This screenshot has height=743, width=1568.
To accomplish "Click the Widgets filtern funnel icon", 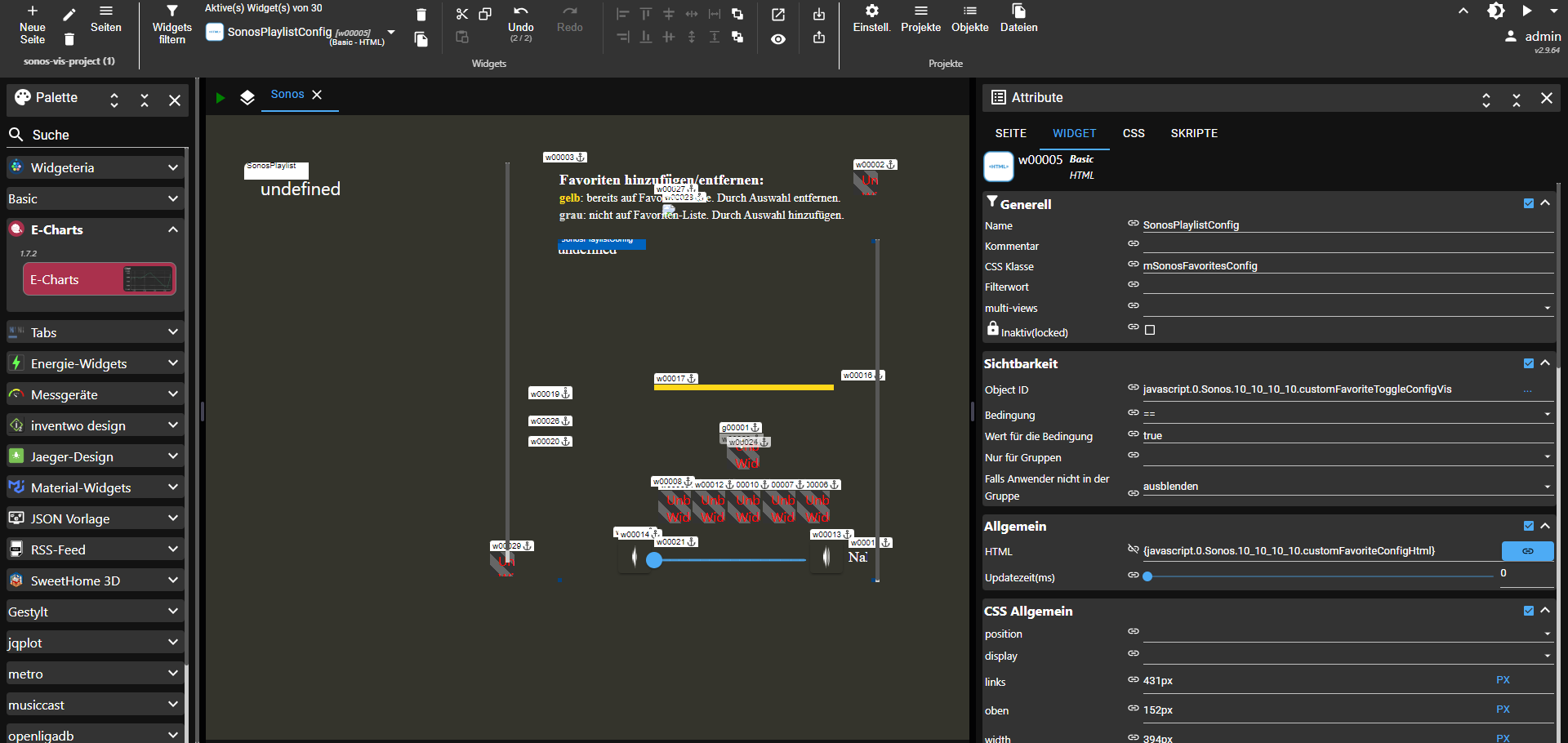I will click(171, 11).
